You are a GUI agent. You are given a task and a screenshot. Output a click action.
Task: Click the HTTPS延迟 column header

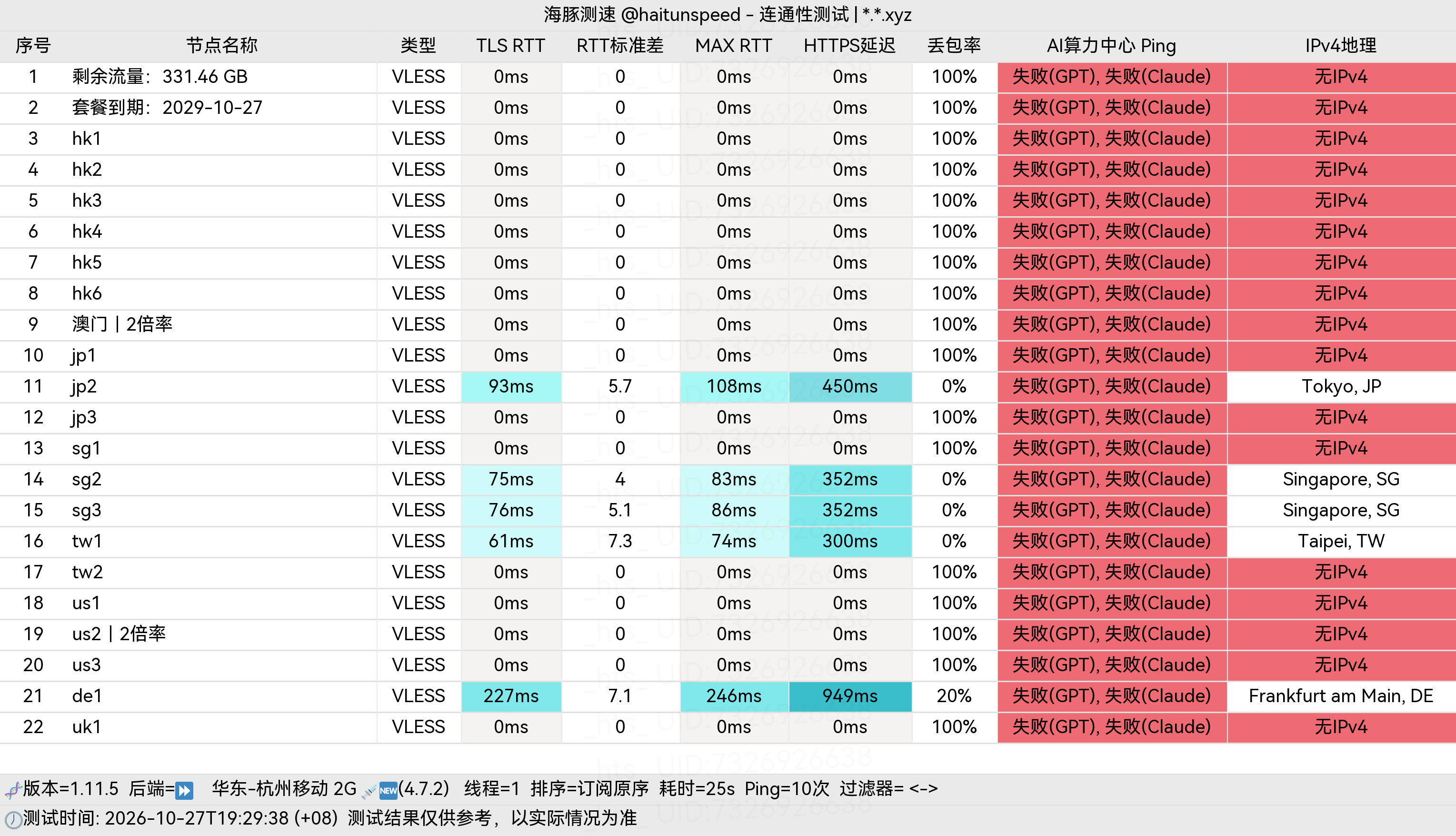pyautogui.click(x=849, y=45)
